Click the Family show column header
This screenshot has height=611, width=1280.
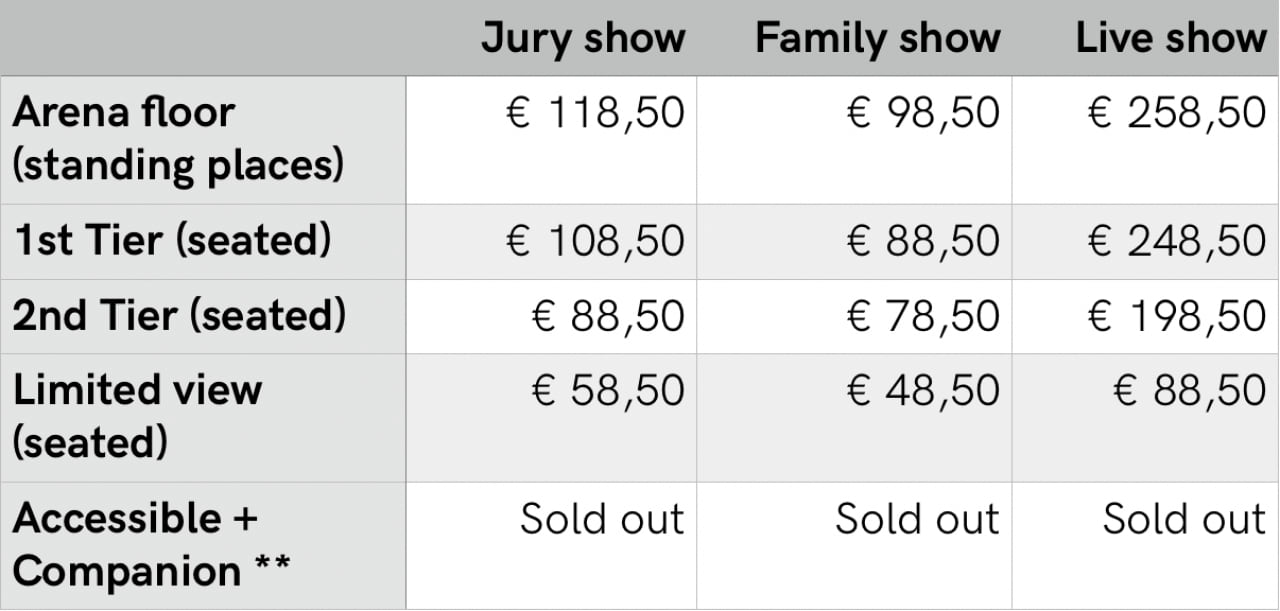[878, 39]
